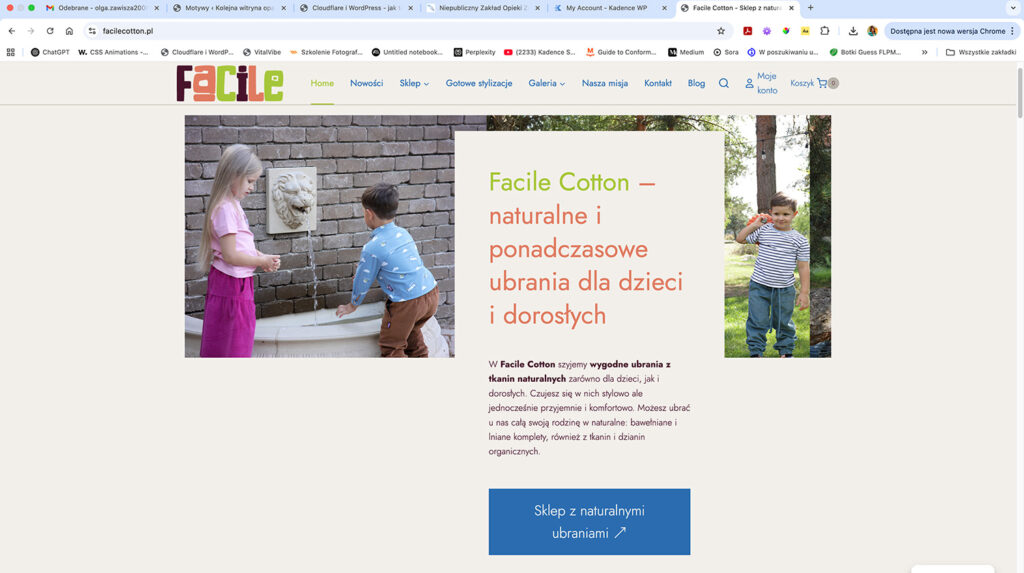View site information icon in address bar
Image resolution: width=1024 pixels, height=573 pixels.
point(92,31)
